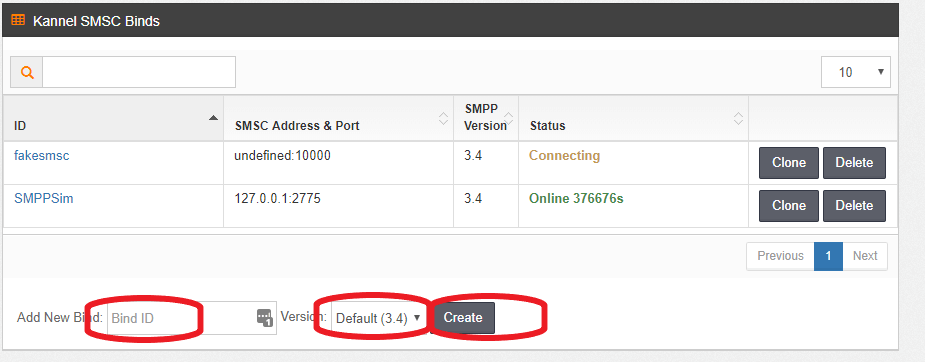Delete the SMPPSim bind
This screenshot has height=362, width=925.
click(854, 206)
